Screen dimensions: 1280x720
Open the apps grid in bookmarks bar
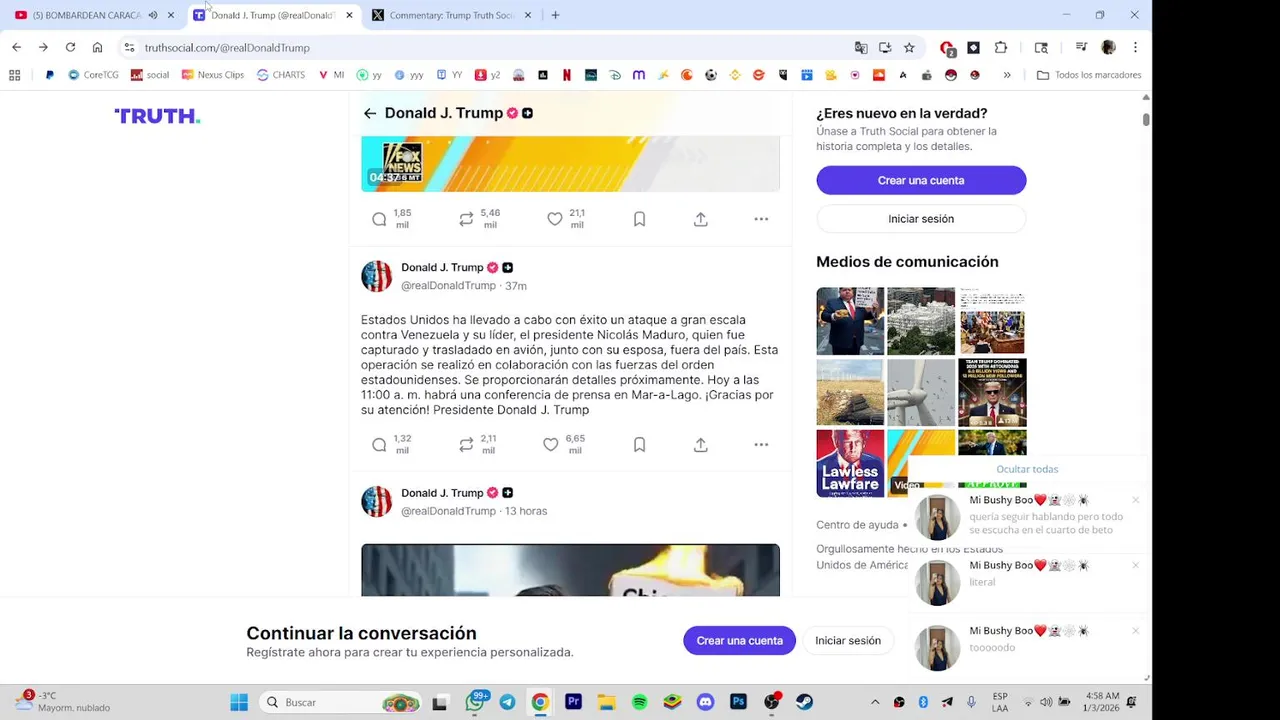point(15,75)
